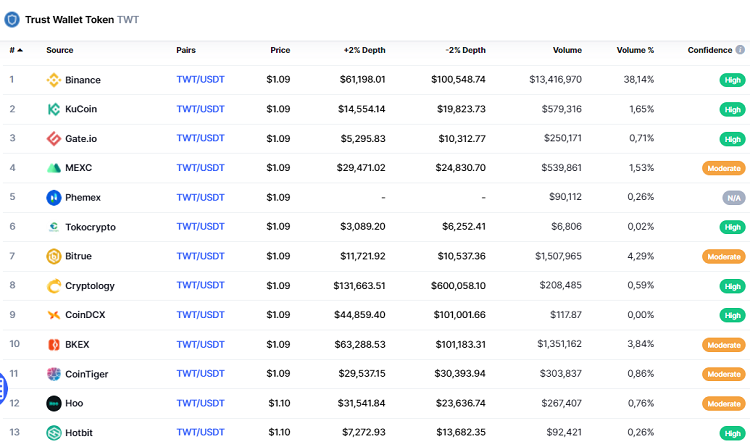The width and height of the screenshot is (750, 447).
Task: Sort table by Source column
Action: pos(59,50)
